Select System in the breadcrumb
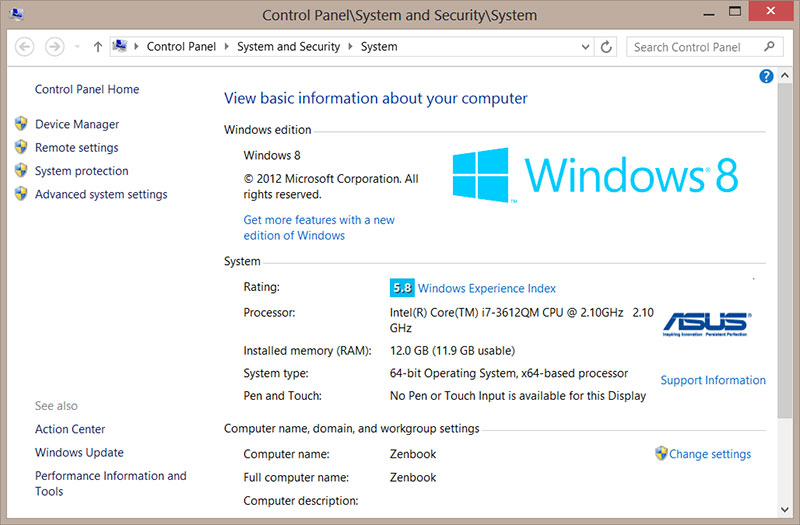 379,46
